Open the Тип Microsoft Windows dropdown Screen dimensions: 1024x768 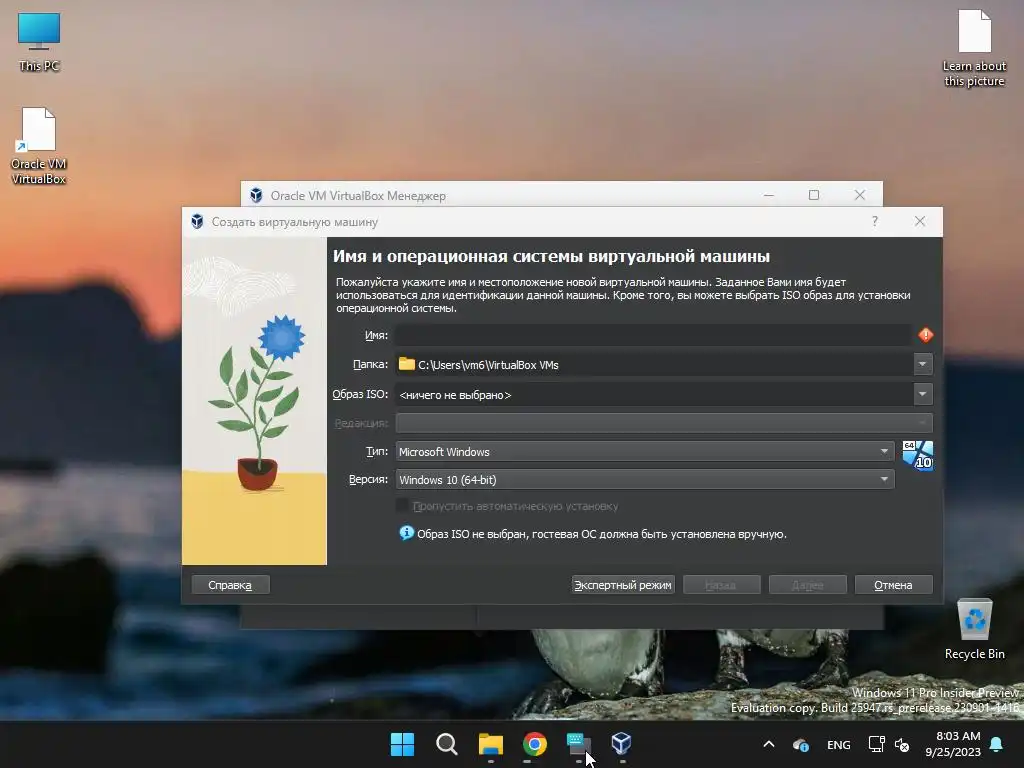point(645,451)
